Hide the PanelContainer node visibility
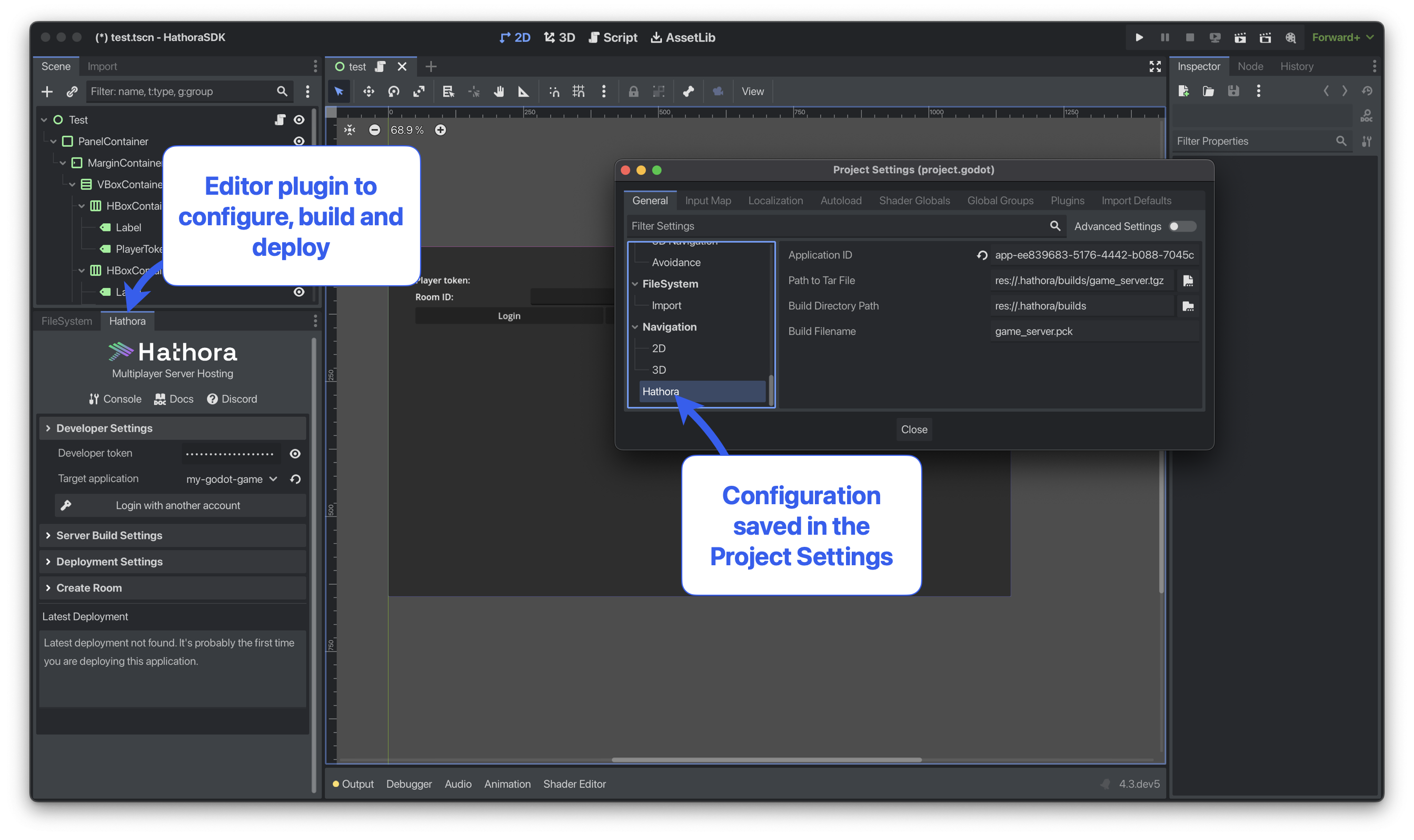Screen dimensions: 1414x840 click(x=299, y=141)
